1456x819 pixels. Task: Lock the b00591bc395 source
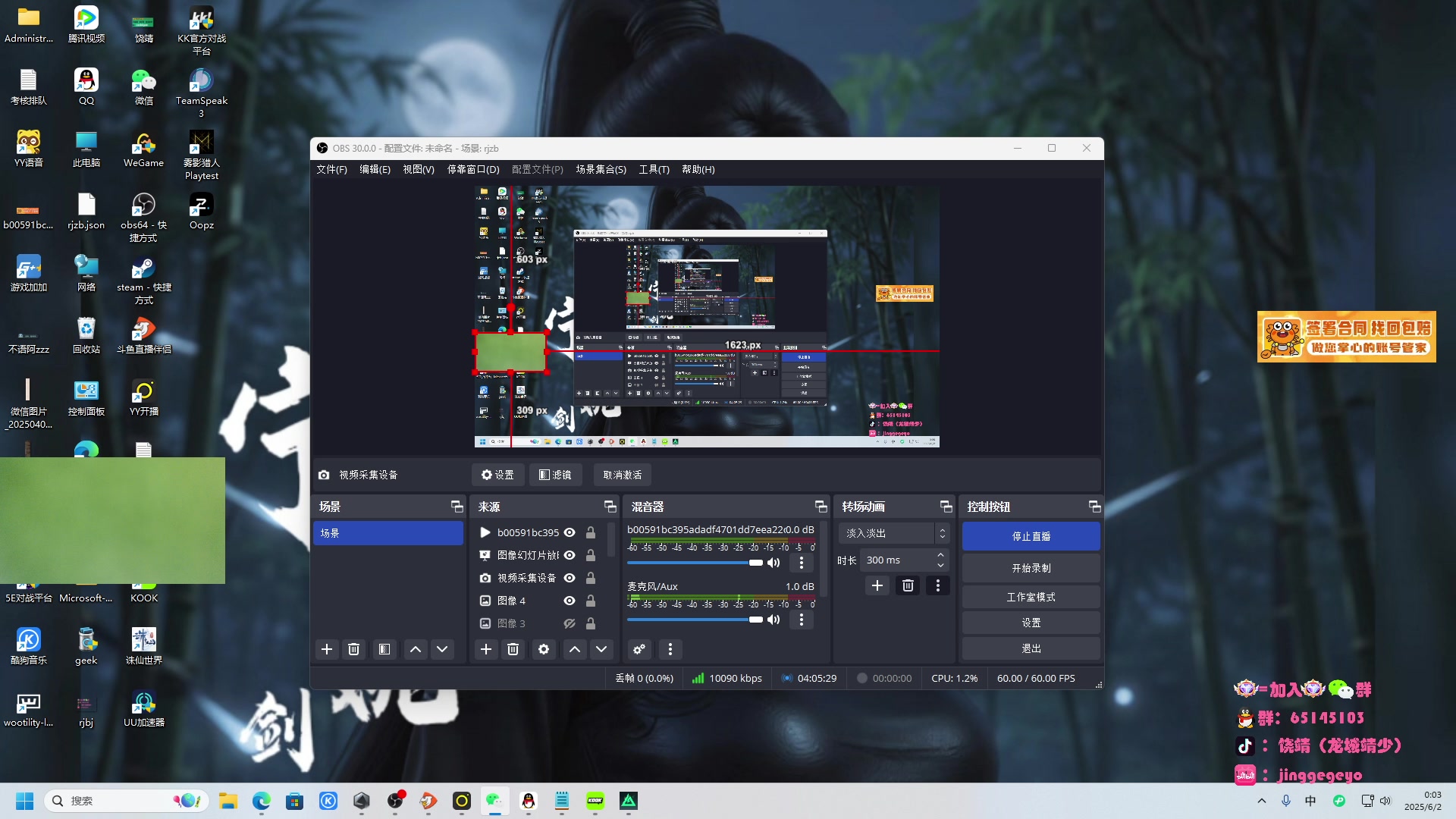pos(591,532)
